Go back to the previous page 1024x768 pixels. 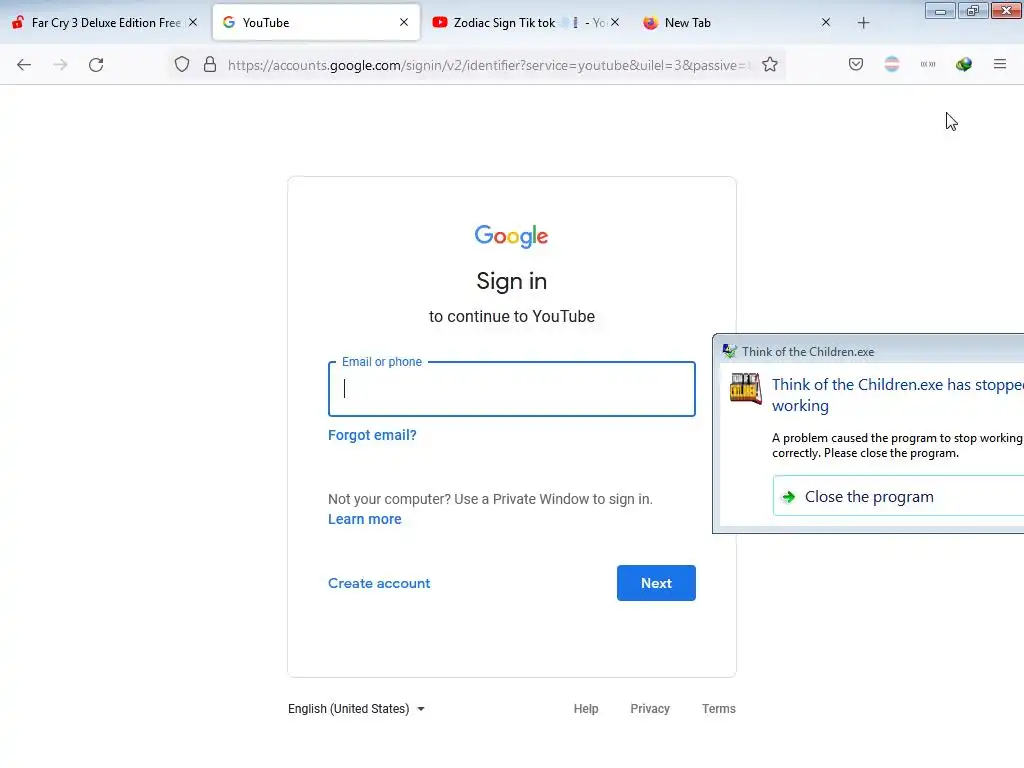pos(24,65)
